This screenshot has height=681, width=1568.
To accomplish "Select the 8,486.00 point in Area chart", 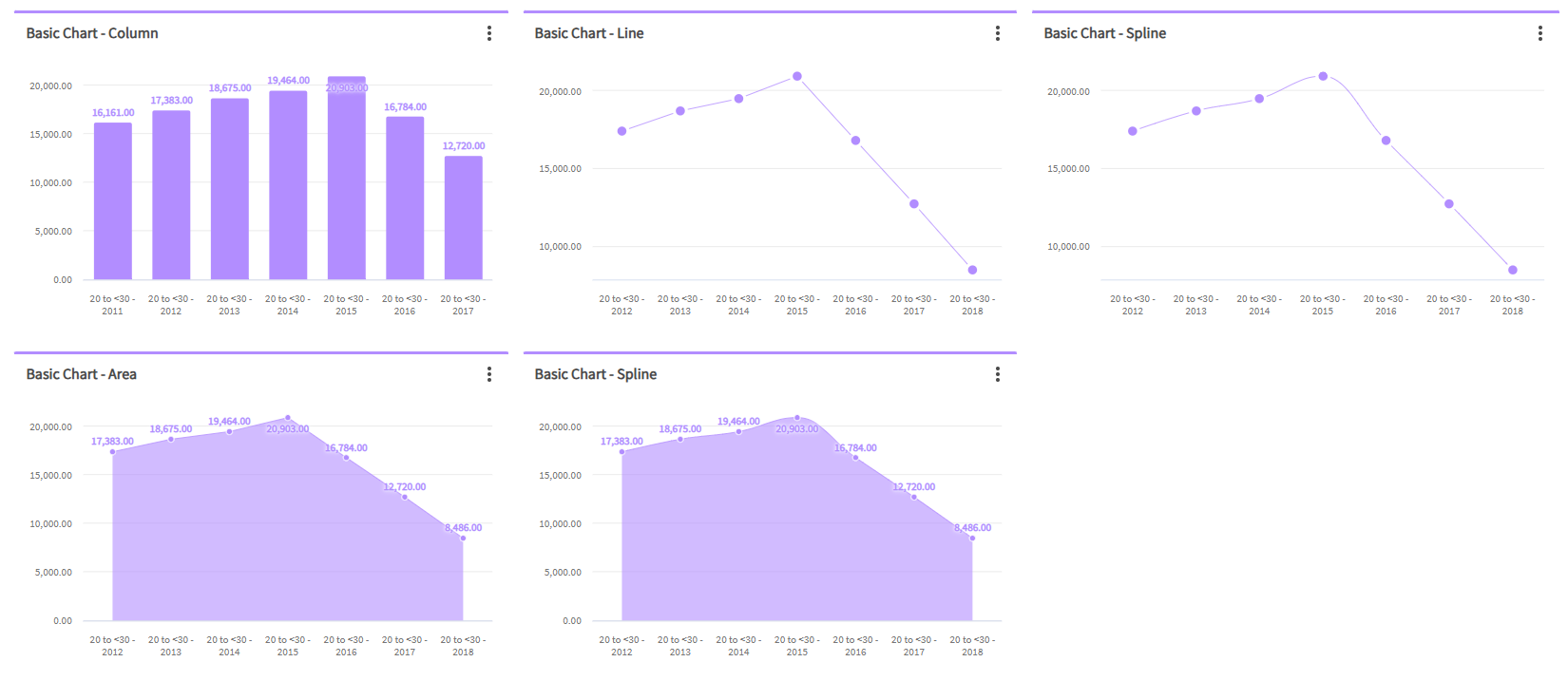I will pos(463,539).
